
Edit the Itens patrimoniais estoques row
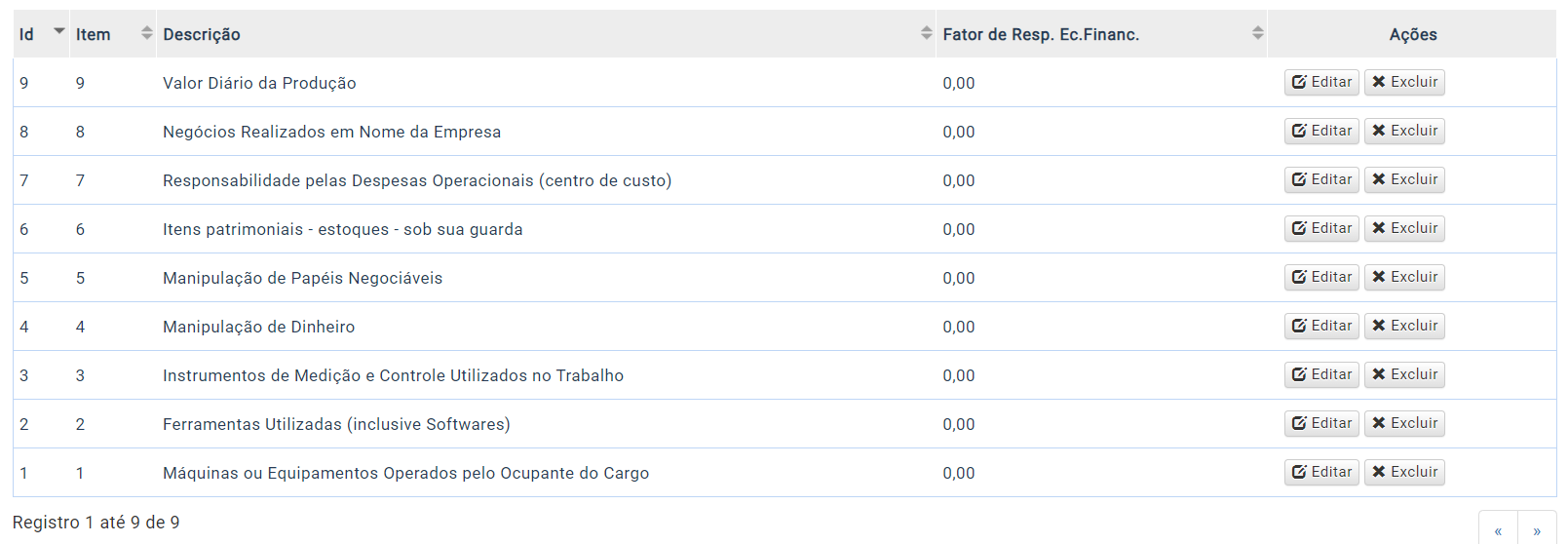(1321, 228)
